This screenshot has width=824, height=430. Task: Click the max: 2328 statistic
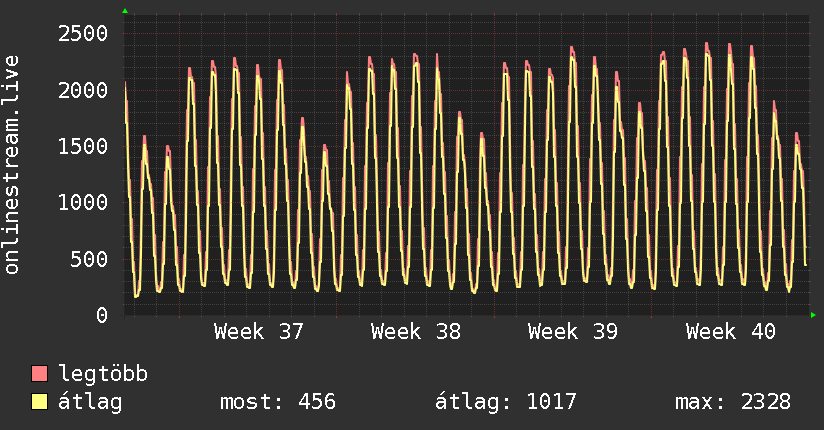tap(733, 402)
